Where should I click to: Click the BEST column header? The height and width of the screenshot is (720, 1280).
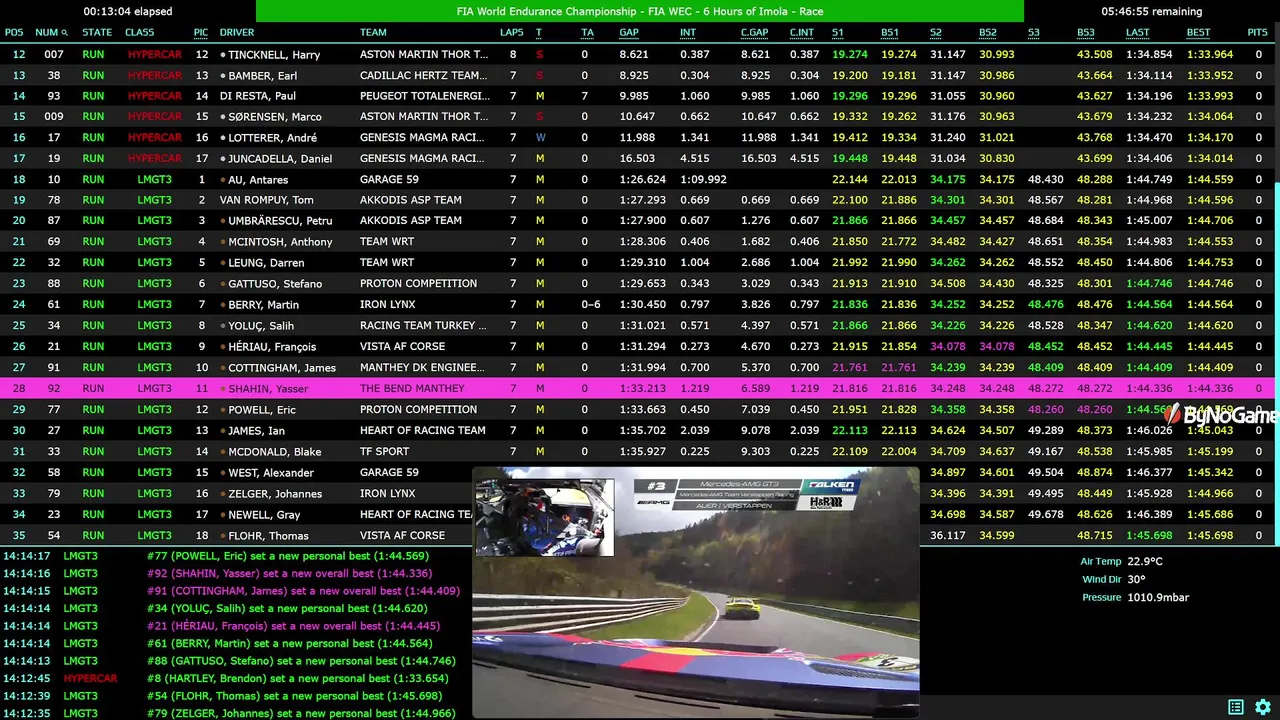(x=1198, y=33)
